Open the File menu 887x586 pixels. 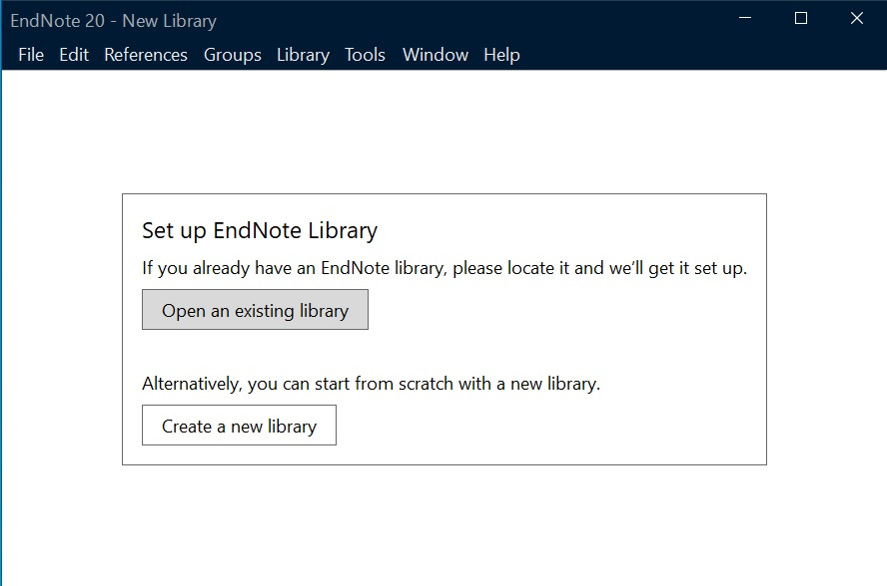(x=31, y=55)
